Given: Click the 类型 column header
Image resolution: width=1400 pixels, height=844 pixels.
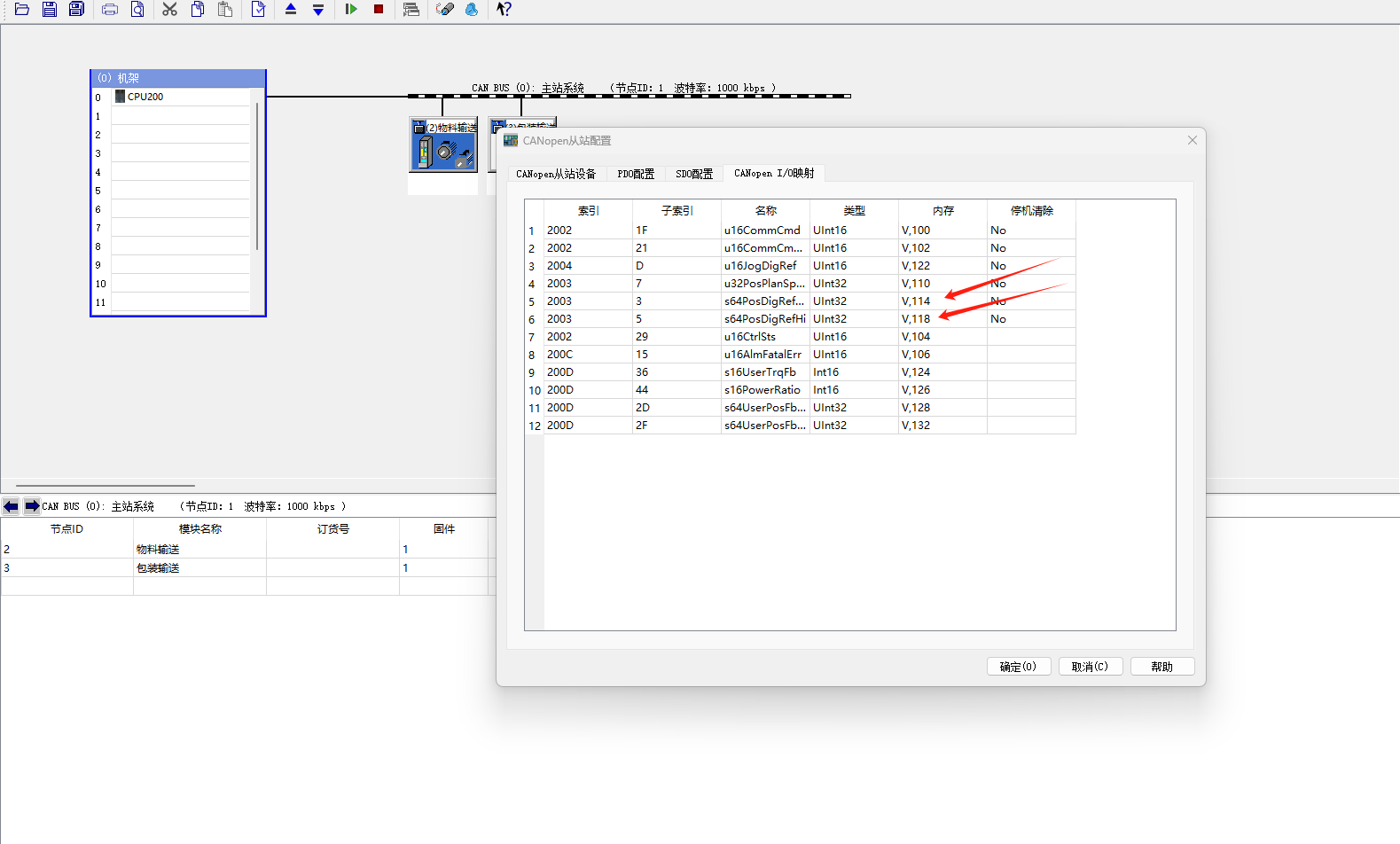Looking at the screenshot, I should 855,211.
